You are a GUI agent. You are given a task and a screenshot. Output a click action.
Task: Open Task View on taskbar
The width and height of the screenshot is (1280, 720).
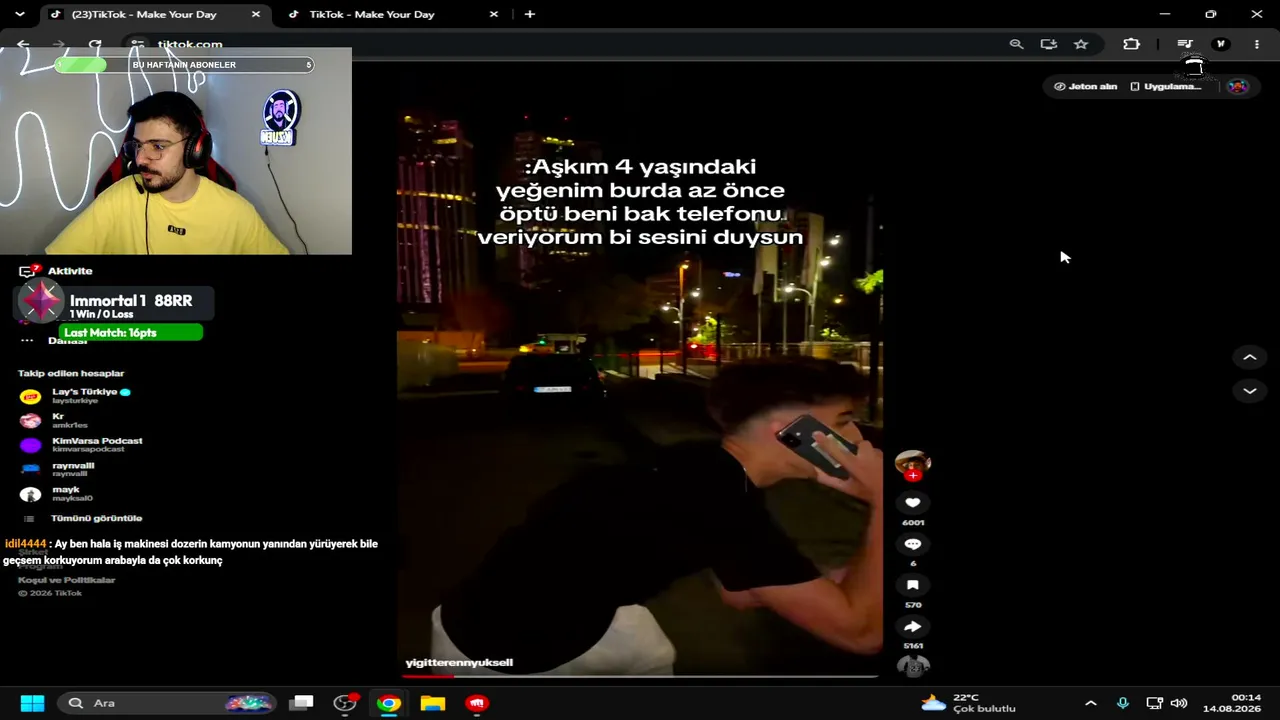(x=302, y=703)
